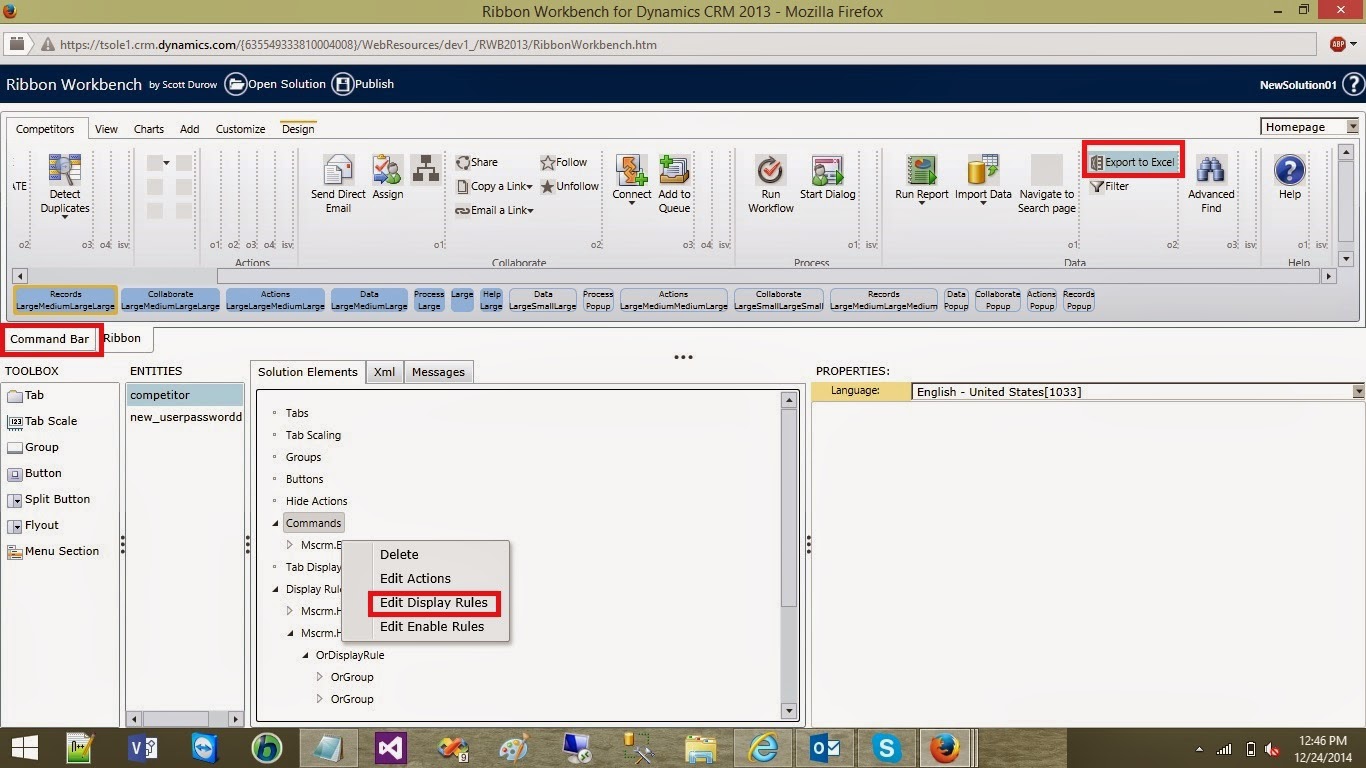
Task: Toggle Unfollow in the Collaborate group
Action: 568,186
